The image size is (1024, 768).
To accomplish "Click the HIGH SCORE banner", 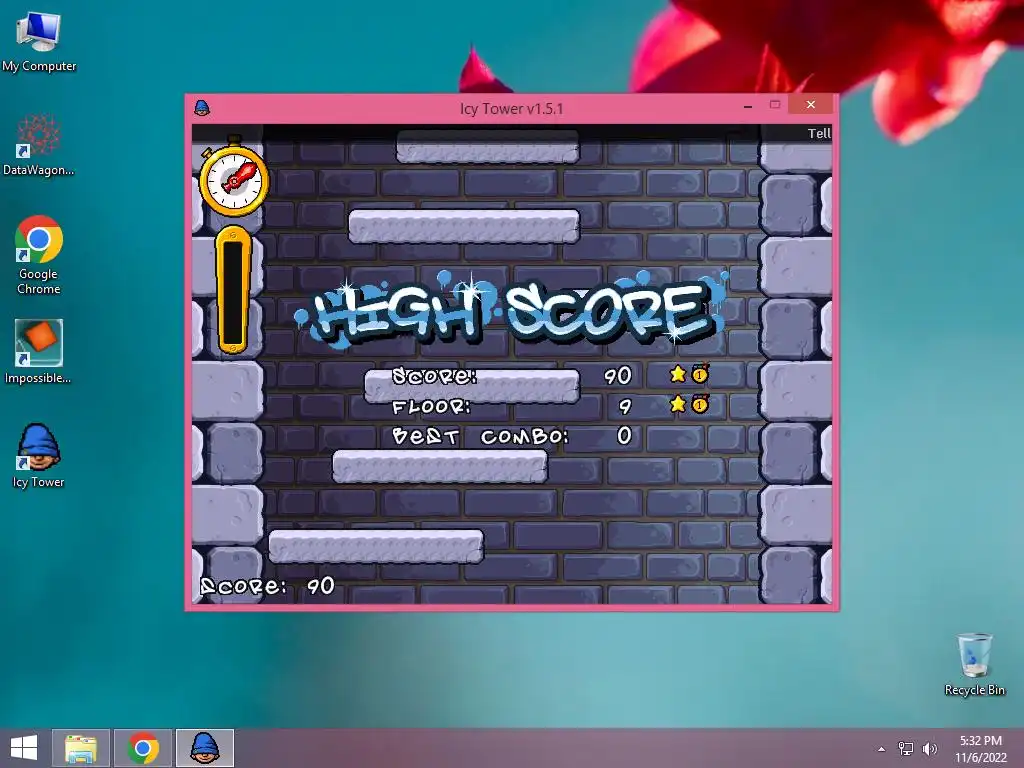I will (511, 309).
